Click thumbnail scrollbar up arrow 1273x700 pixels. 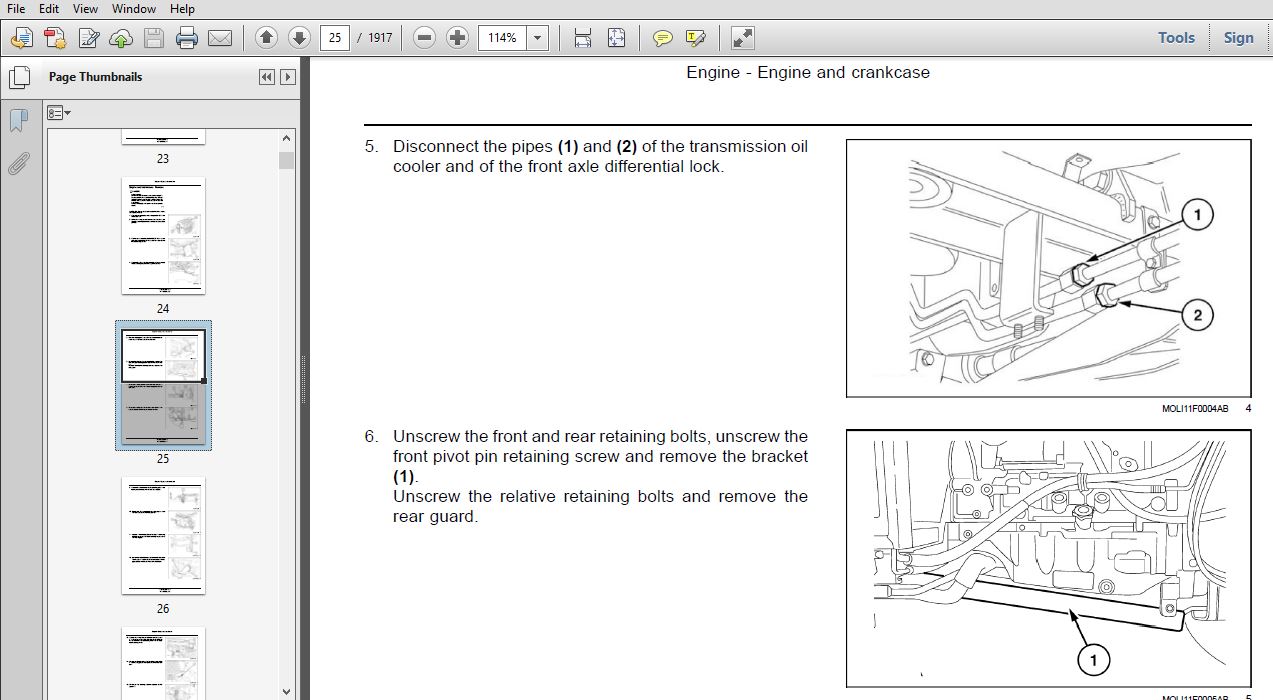pyautogui.click(x=287, y=140)
